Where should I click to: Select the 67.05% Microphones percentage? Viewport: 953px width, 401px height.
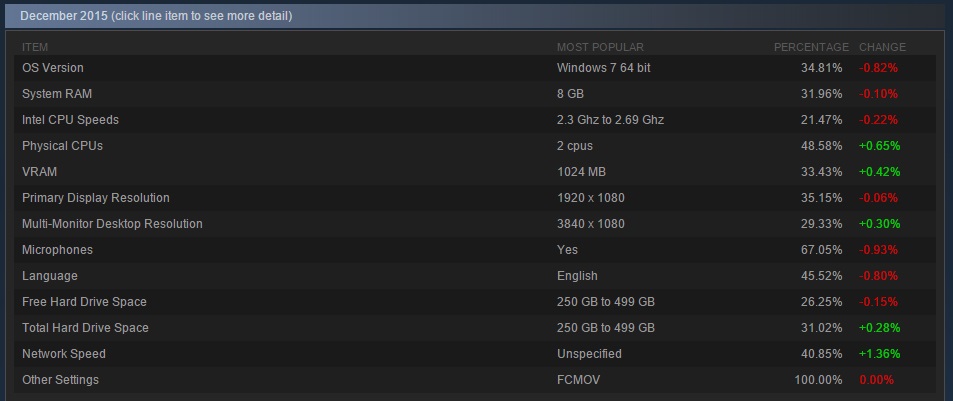click(x=822, y=250)
